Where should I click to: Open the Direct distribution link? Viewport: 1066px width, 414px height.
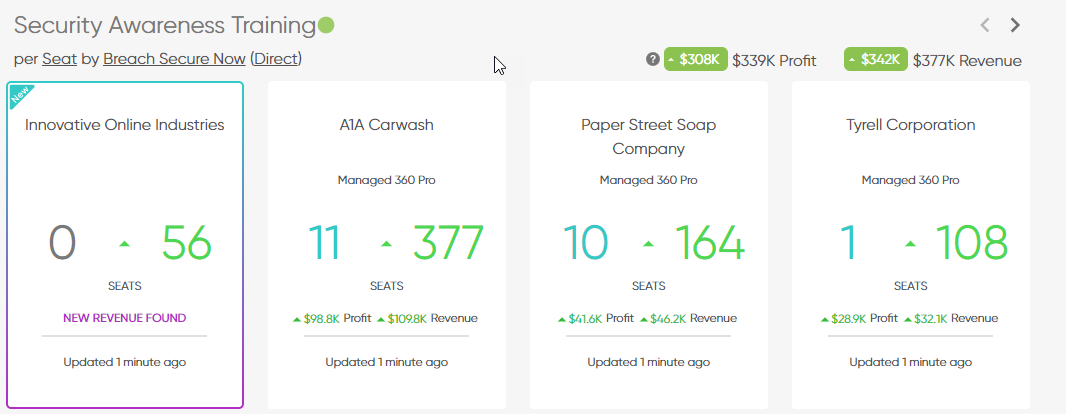[276, 59]
